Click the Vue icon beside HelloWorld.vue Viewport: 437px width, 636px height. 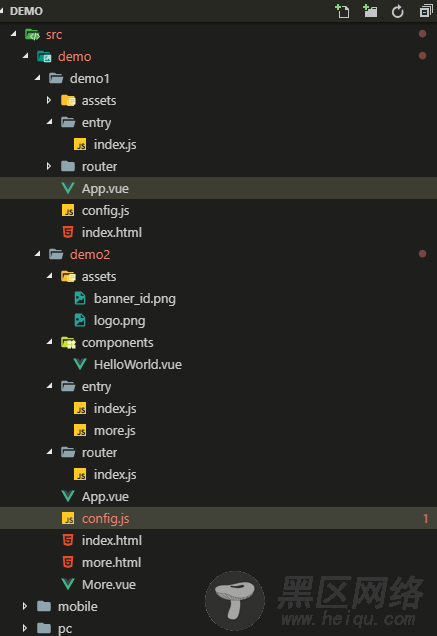[x=80, y=364]
